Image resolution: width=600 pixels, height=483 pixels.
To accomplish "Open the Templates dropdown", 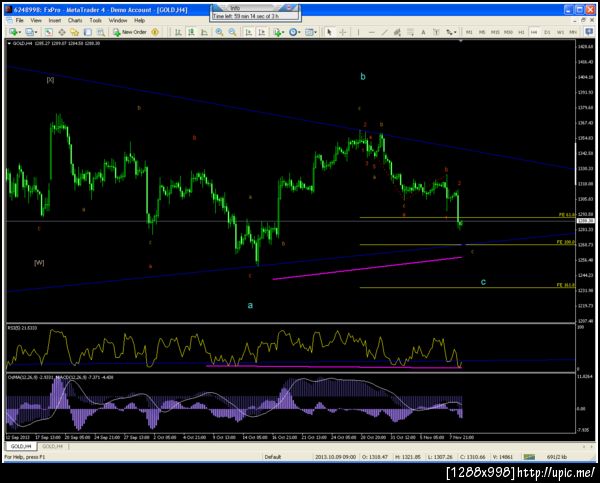I will click(x=311, y=32).
